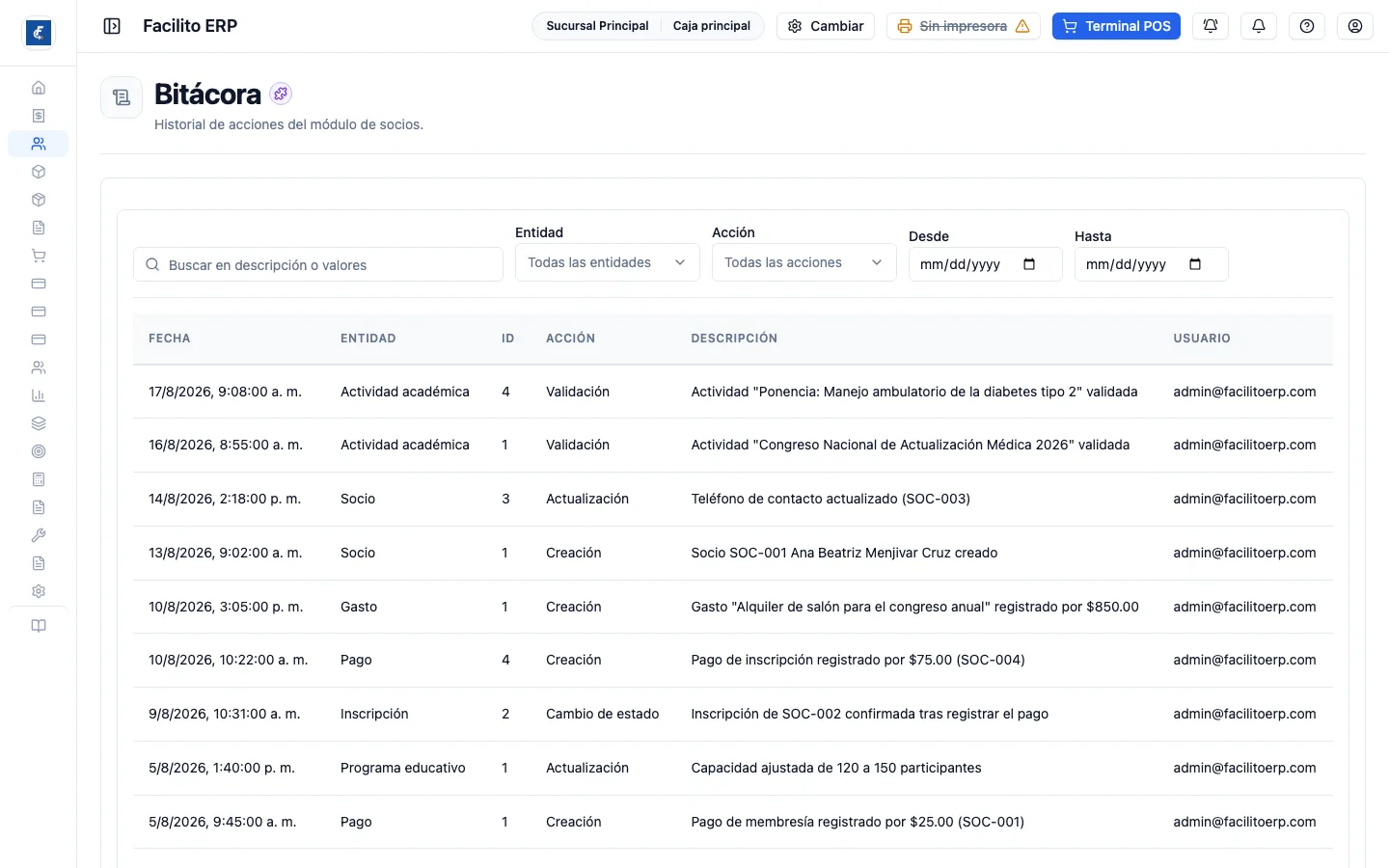The image size is (1389, 868).
Task: Select the "Teléfono de contacto actualizado (SOC-003)" description
Action: pyautogui.click(x=831, y=499)
